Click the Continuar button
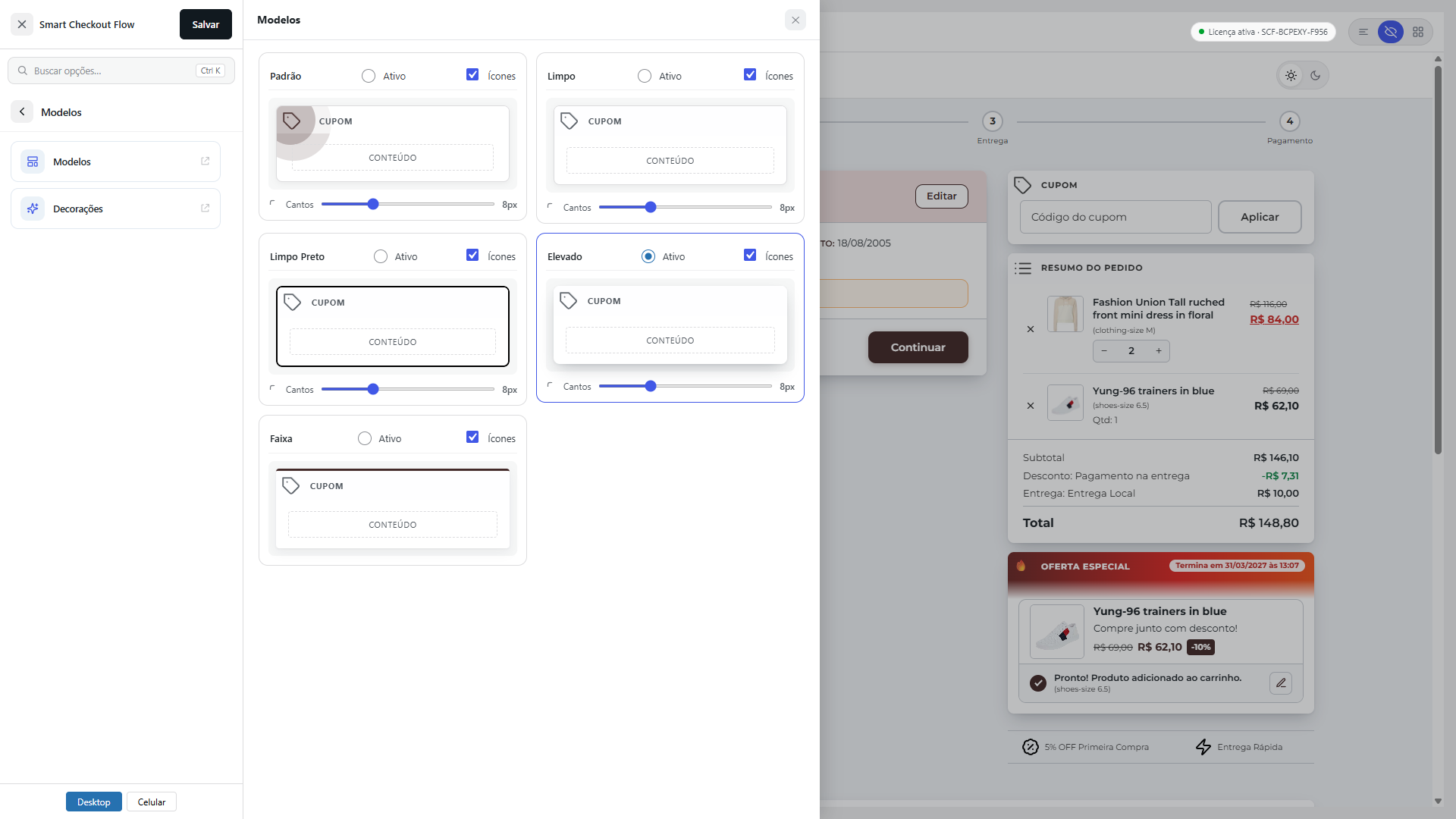 pyautogui.click(x=918, y=347)
